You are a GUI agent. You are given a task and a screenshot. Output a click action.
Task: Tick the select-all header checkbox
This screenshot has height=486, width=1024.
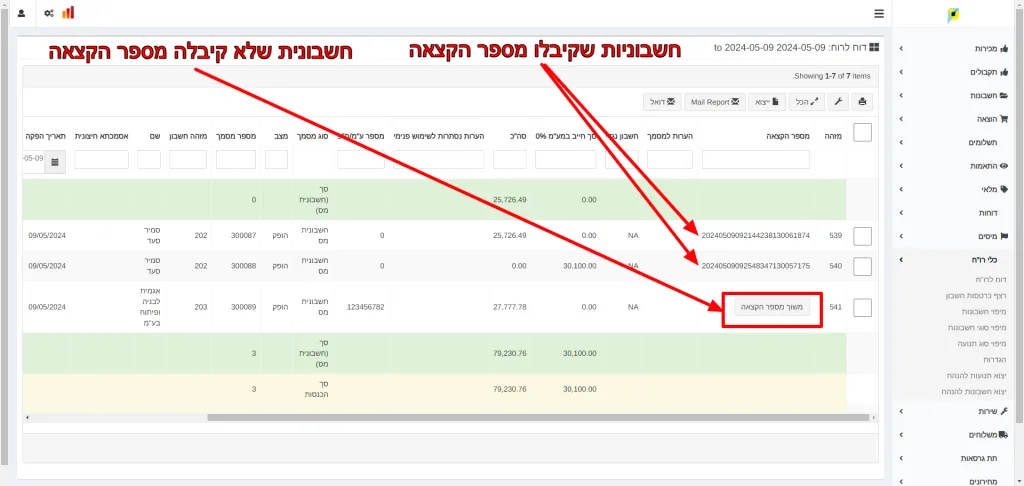[x=862, y=133]
